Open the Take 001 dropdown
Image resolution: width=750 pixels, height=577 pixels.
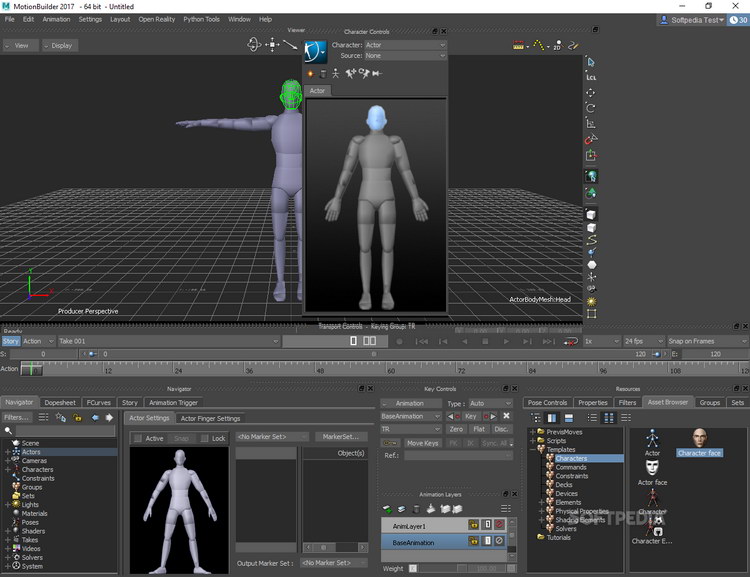pos(168,341)
